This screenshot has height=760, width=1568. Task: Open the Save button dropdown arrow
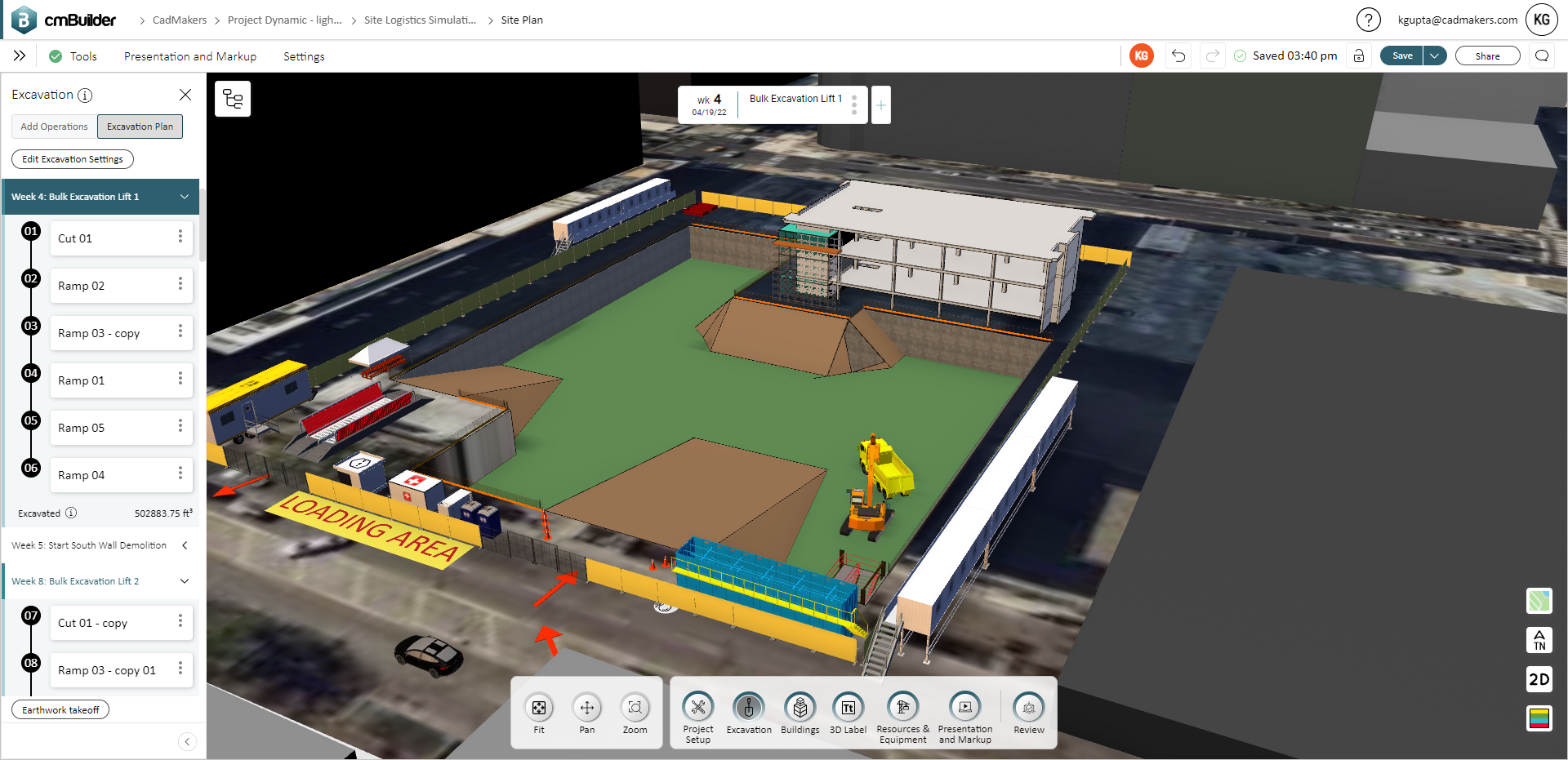pyautogui.click(x=1435, y=56)
